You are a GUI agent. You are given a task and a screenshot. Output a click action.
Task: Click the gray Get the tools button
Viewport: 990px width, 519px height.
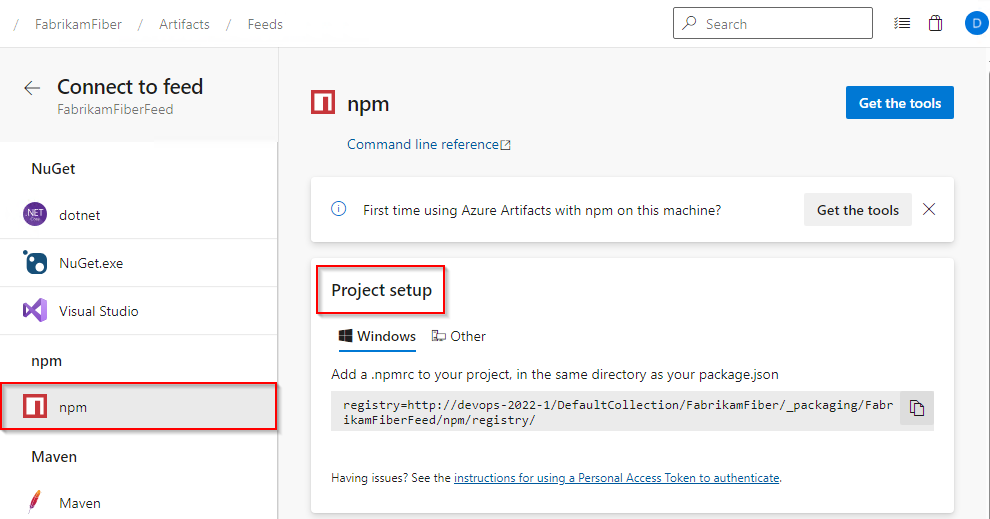coord(857,210)
